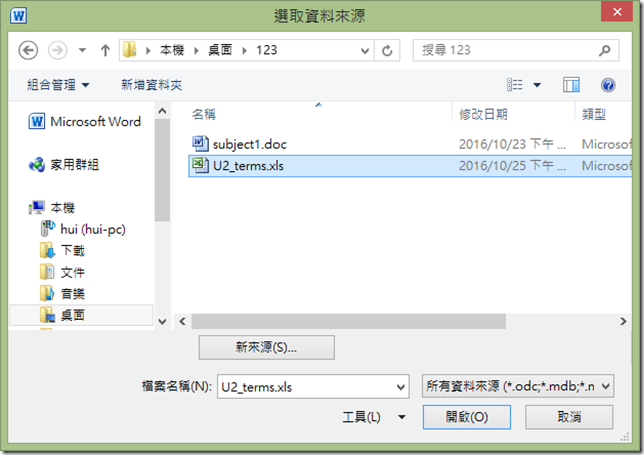This screenshot has width=644, height=455.
Task: Expand the file name history dropdown
Action: [x=401, y=387]
